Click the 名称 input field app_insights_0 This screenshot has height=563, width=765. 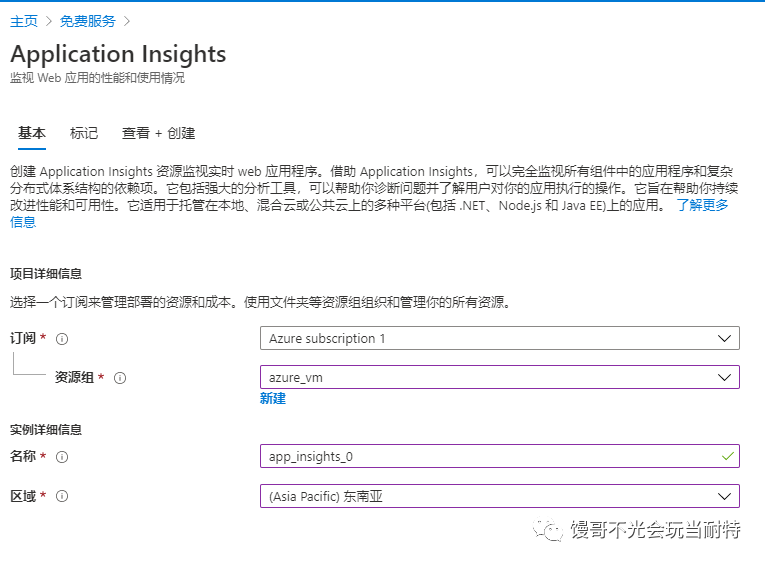tap(500, 456)
